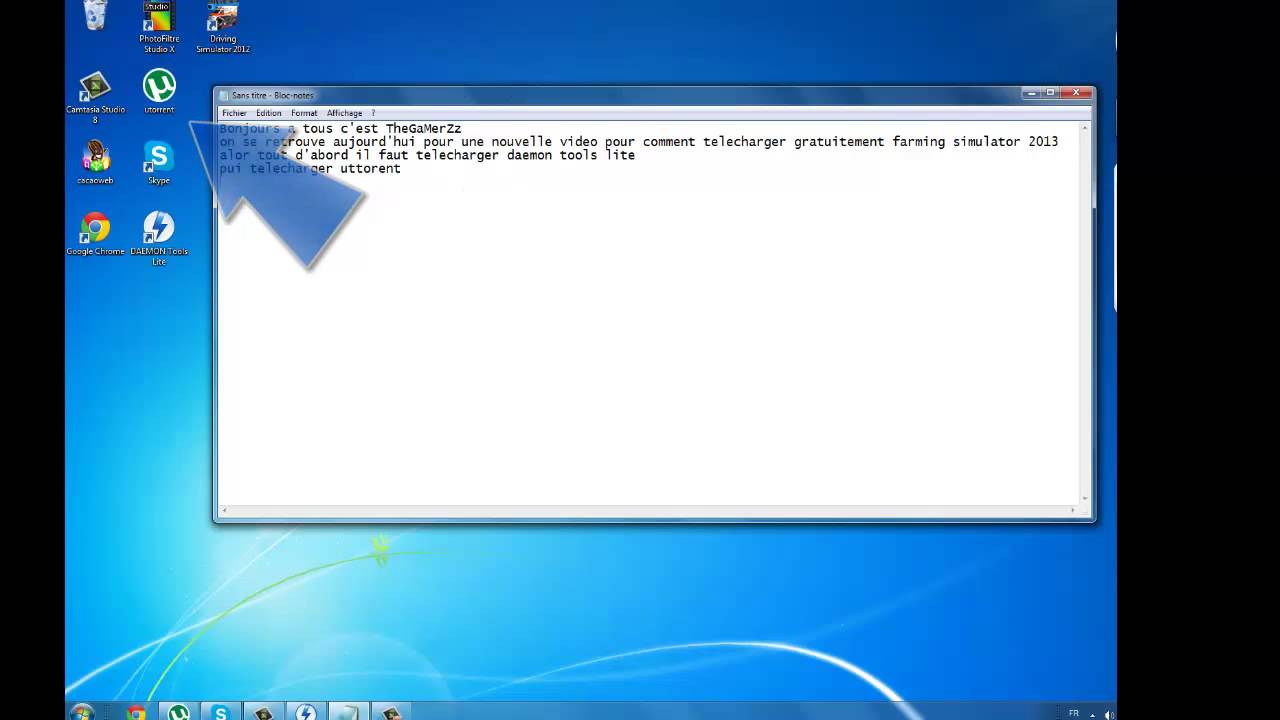Select the Skype desktop shortcut
Image resolution: width=1280 pixels, height=720 pixels.
click(159, 162)
